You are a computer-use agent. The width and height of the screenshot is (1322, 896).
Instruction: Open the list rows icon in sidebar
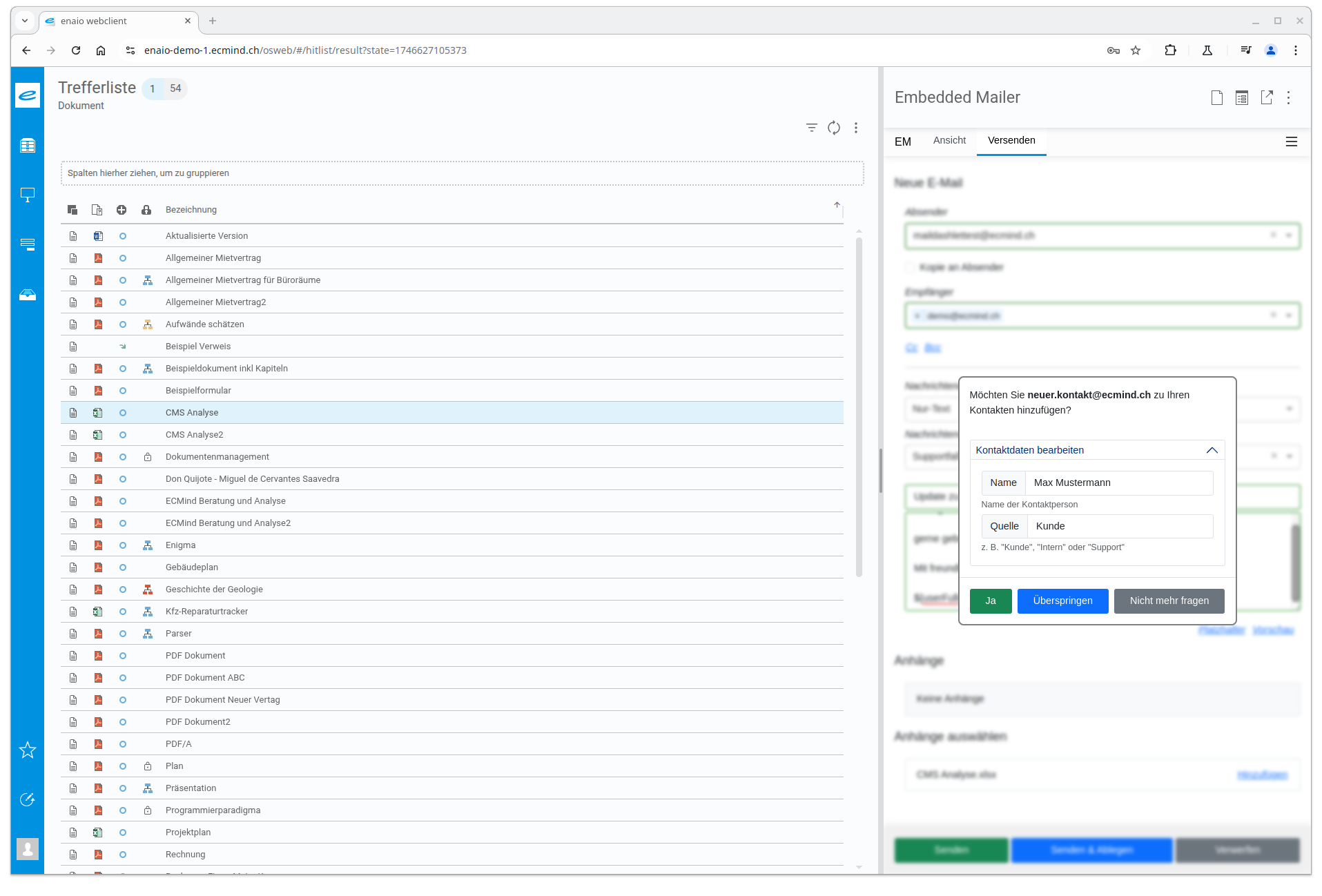(28, 244)
